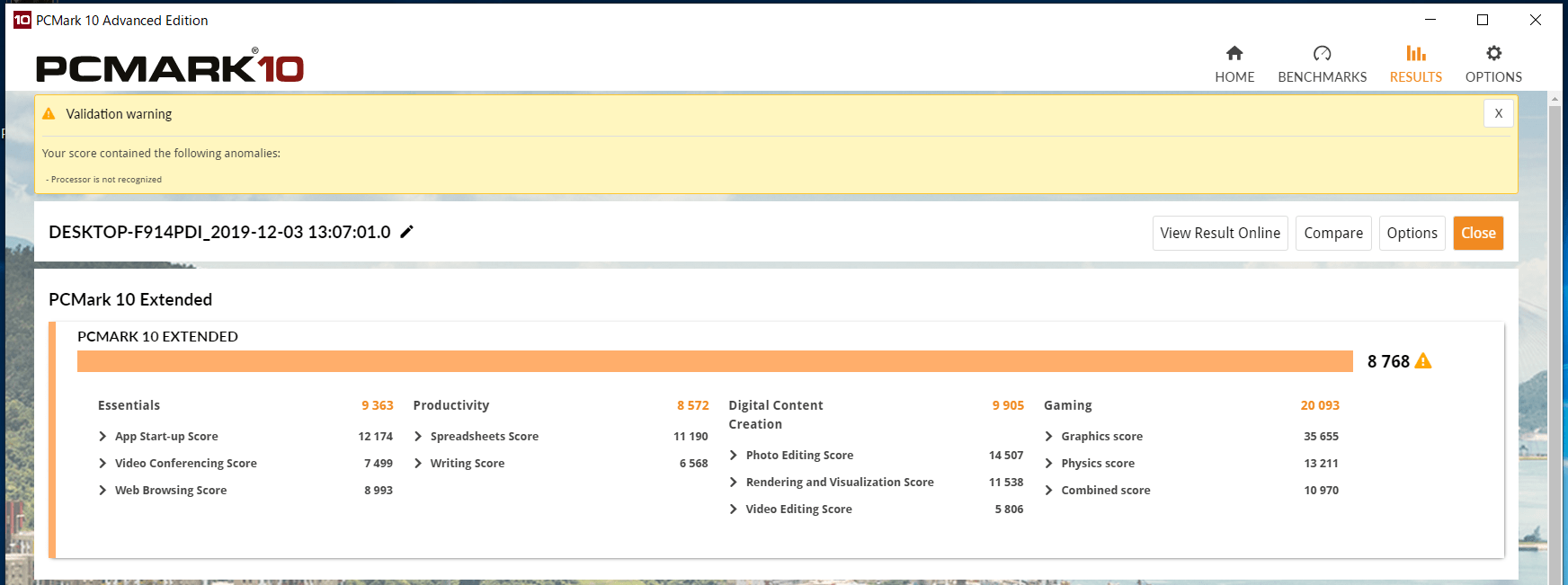Click the Options button beside Compare
Image resolution: width=1568 pixels, height=585 pixels.
click(1412, 233)
